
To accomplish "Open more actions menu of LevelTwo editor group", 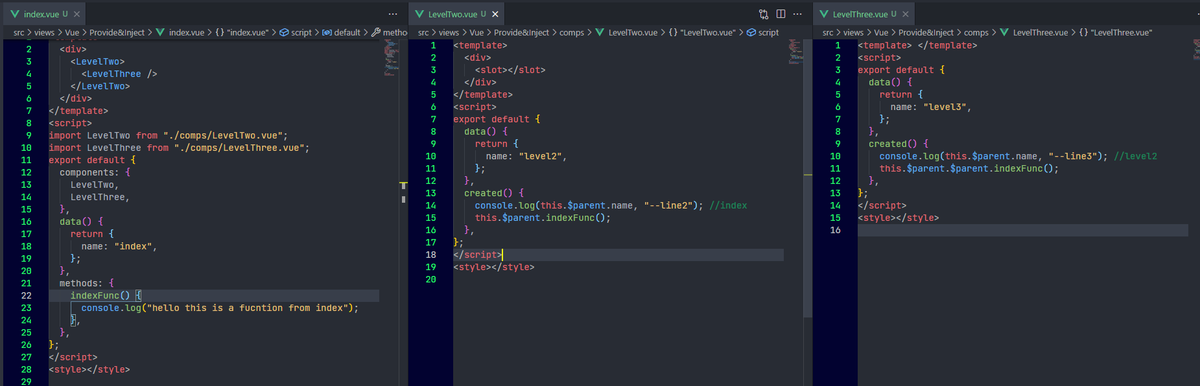I will tap(797, 14).
